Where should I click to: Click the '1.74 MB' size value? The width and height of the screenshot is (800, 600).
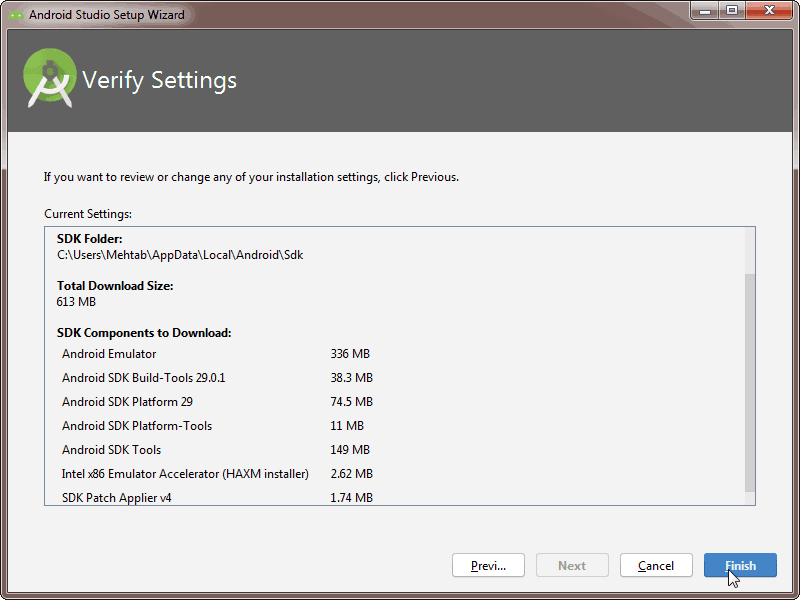point(352,497)
